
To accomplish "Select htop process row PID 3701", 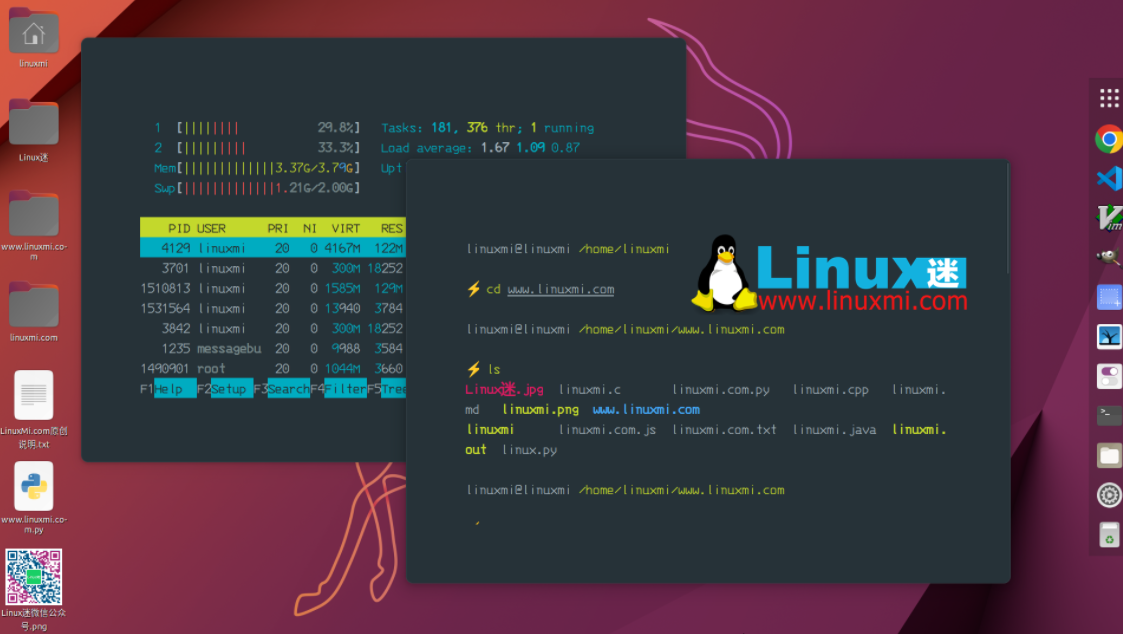I will click(x=273, y=268).
